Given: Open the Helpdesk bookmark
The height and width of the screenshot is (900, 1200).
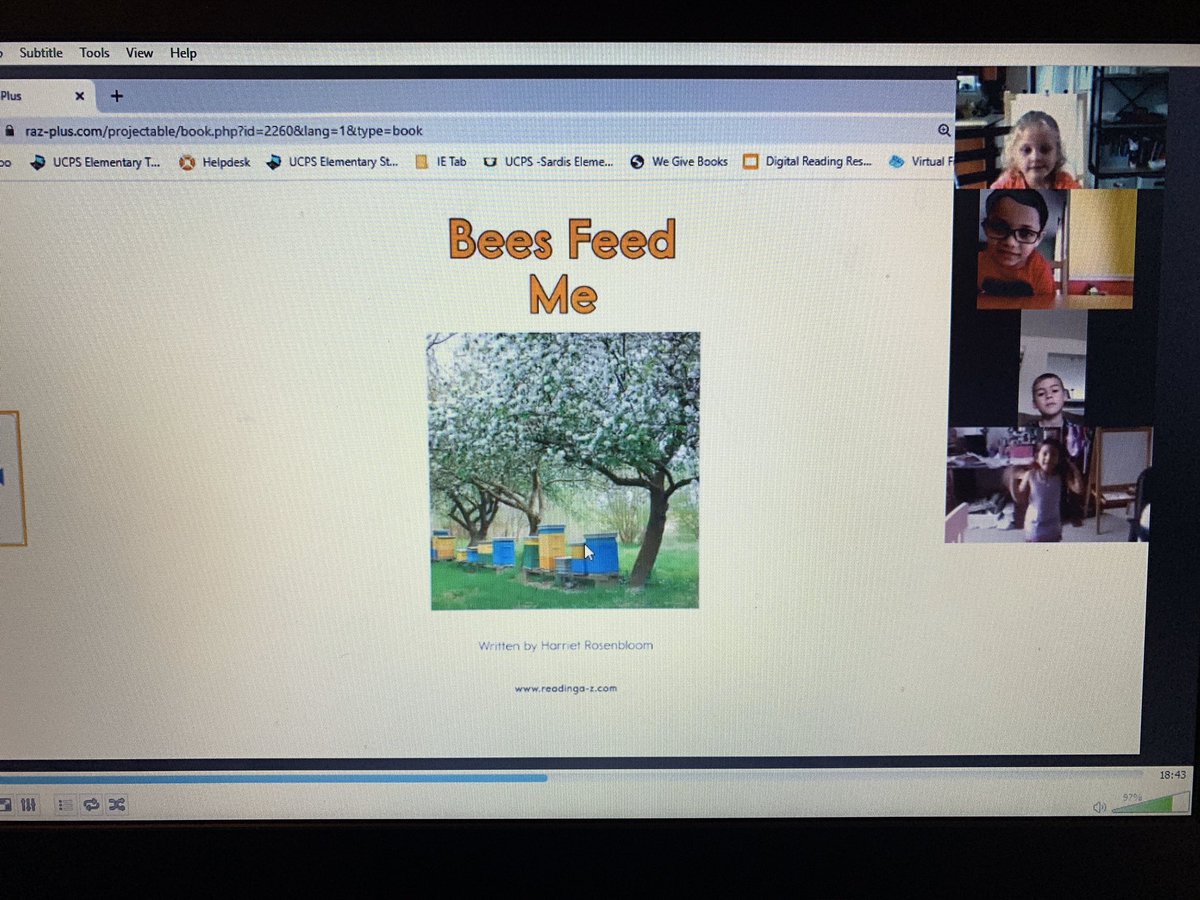Looking at the screenshot, I should coord(215,162).
